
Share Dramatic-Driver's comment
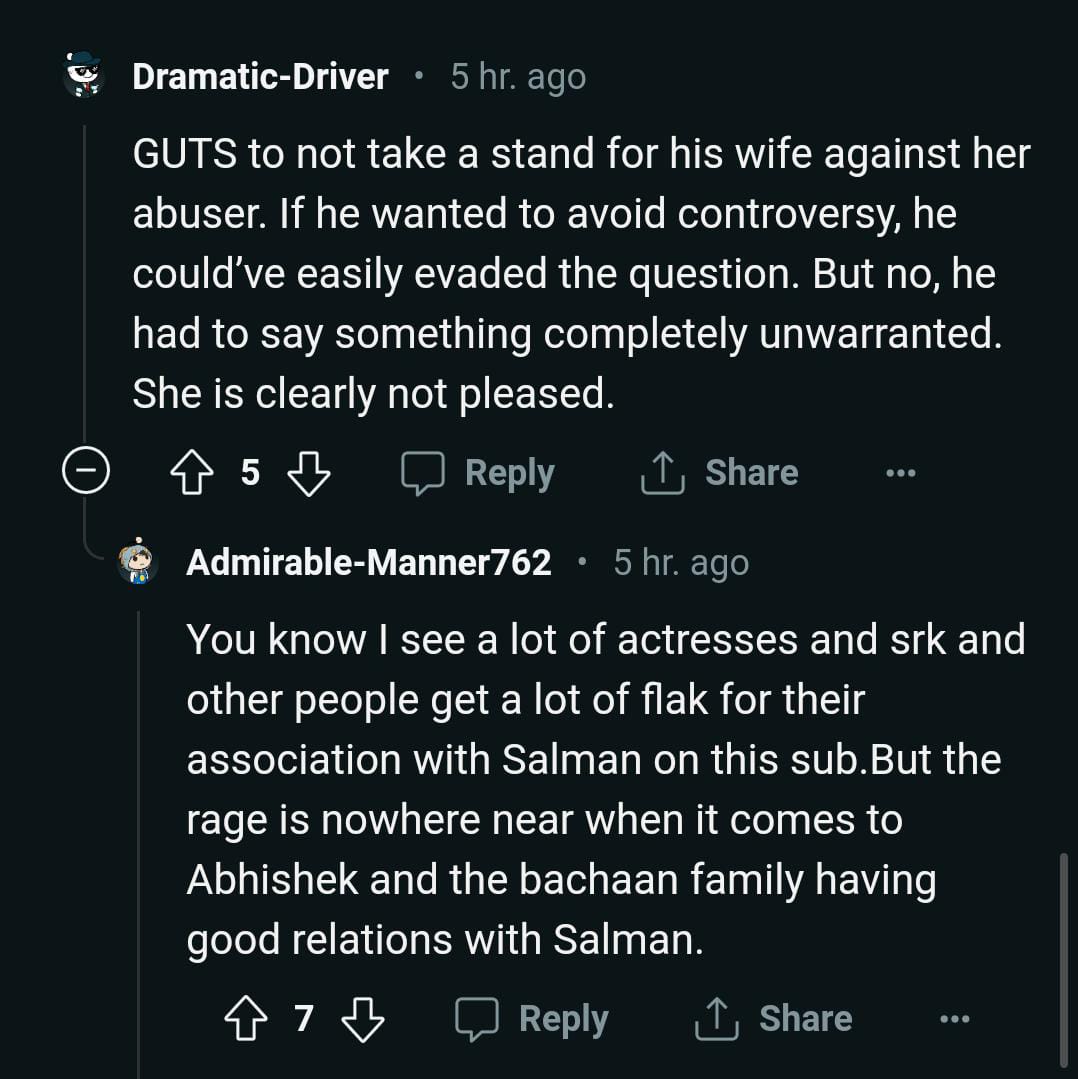coord(720,473)
